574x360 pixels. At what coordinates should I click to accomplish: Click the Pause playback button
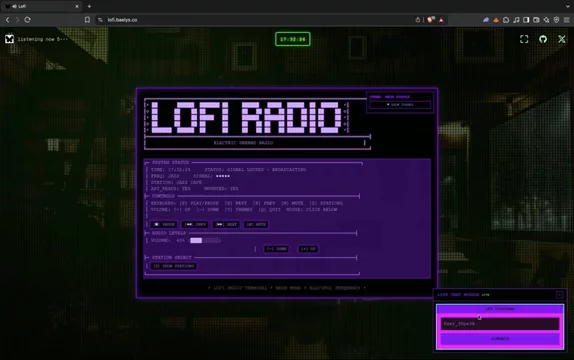(164, 224)
